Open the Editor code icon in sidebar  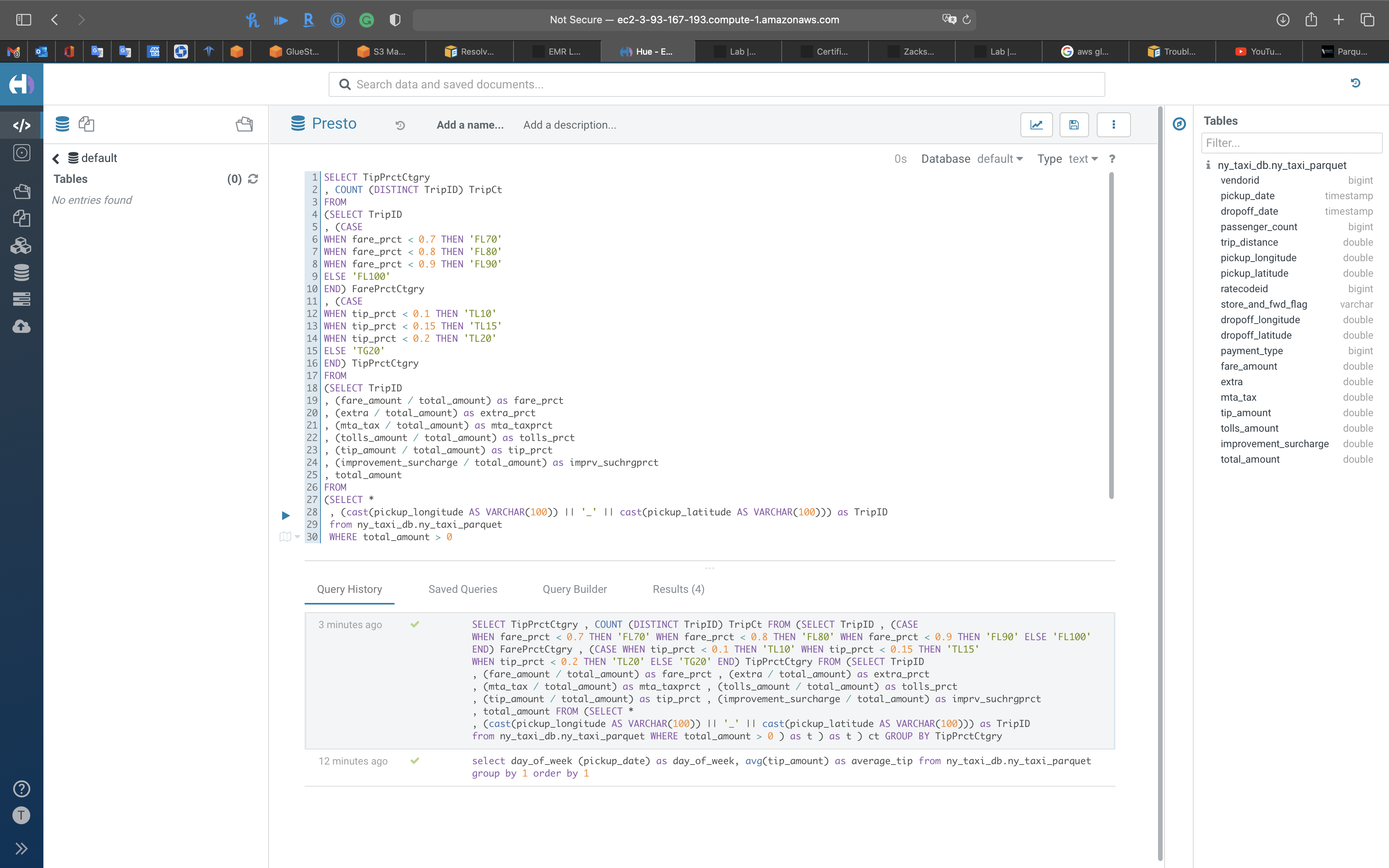[21, 124]
